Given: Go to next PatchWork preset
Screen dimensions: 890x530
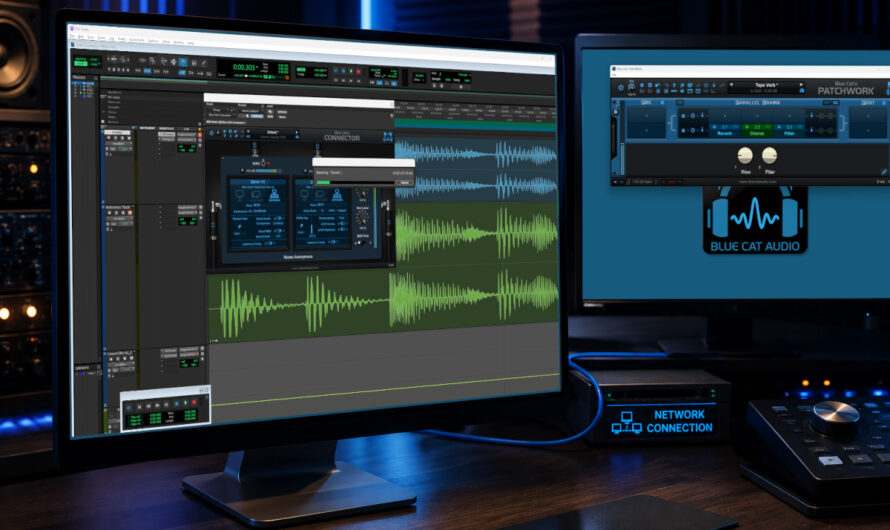Looking at the screenshot, I should click(801, 85).
